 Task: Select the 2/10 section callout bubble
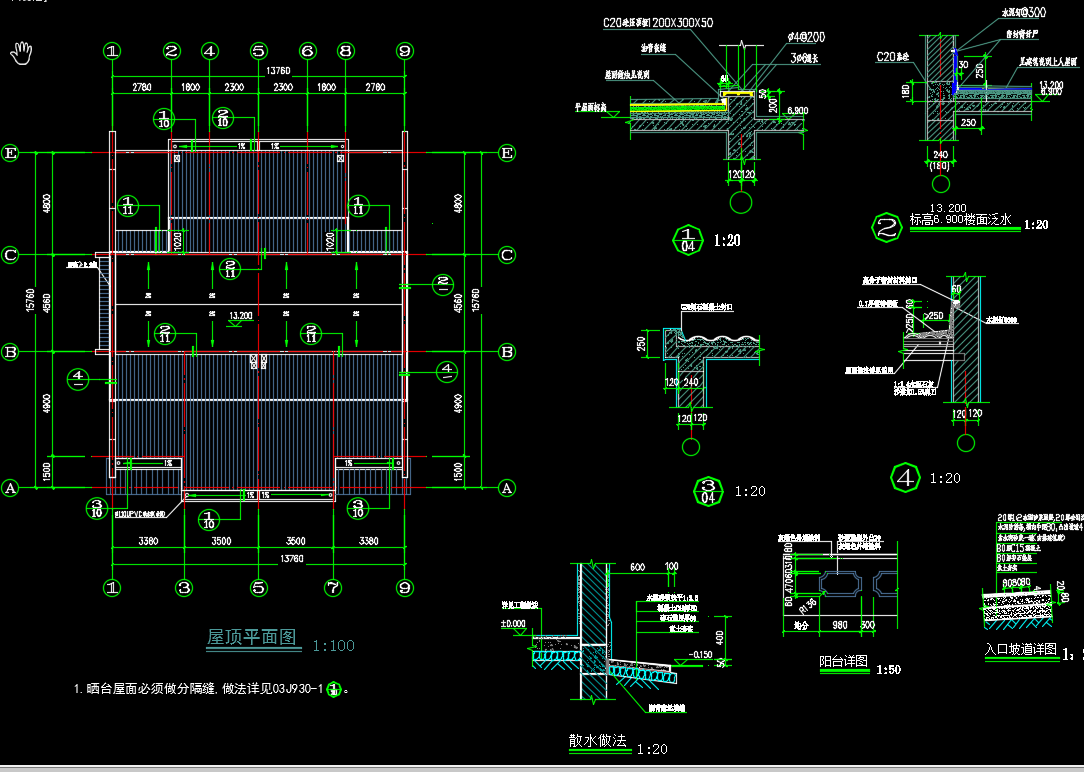coord(223,118)
